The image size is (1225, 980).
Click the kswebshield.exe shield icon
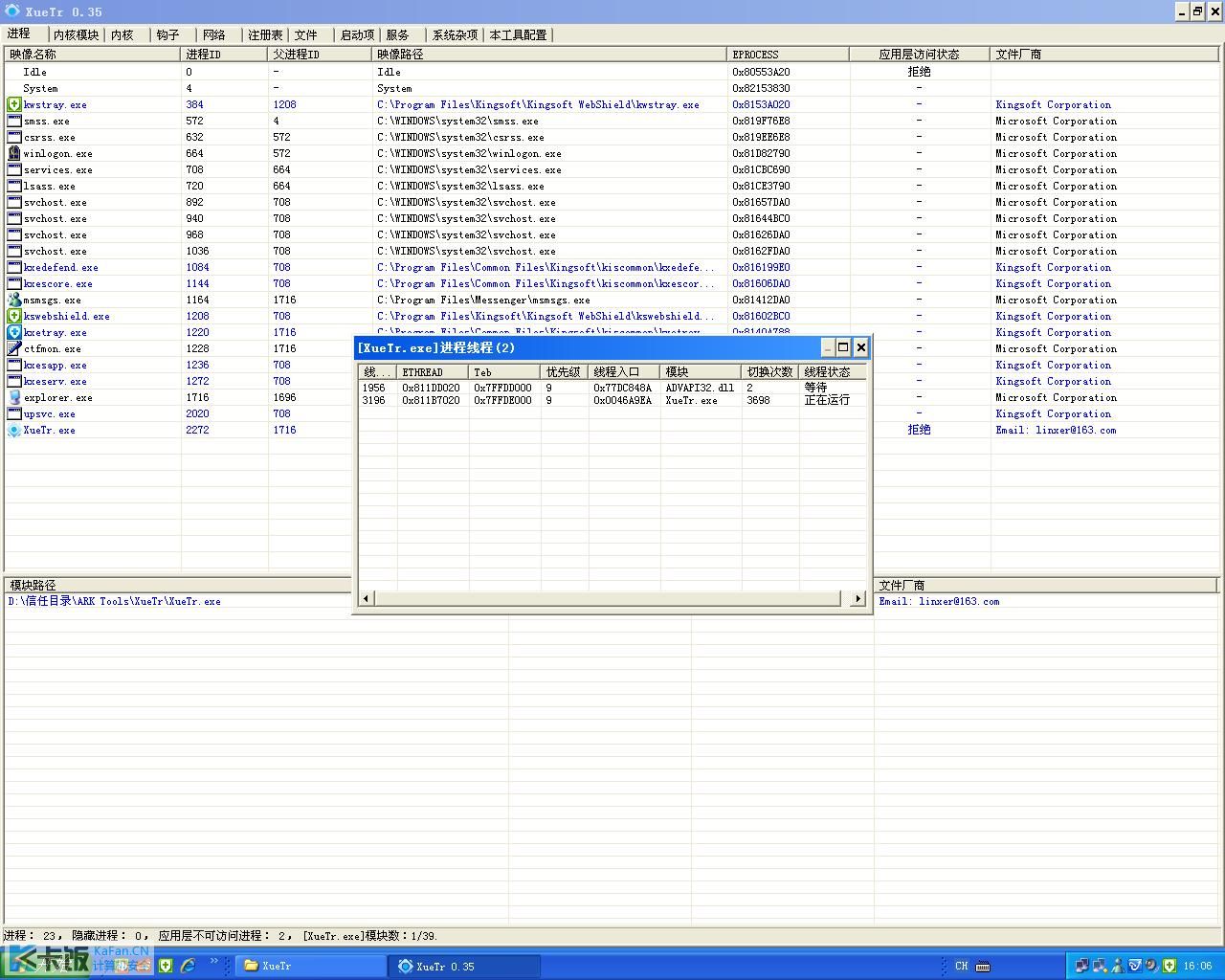(14, 316)
